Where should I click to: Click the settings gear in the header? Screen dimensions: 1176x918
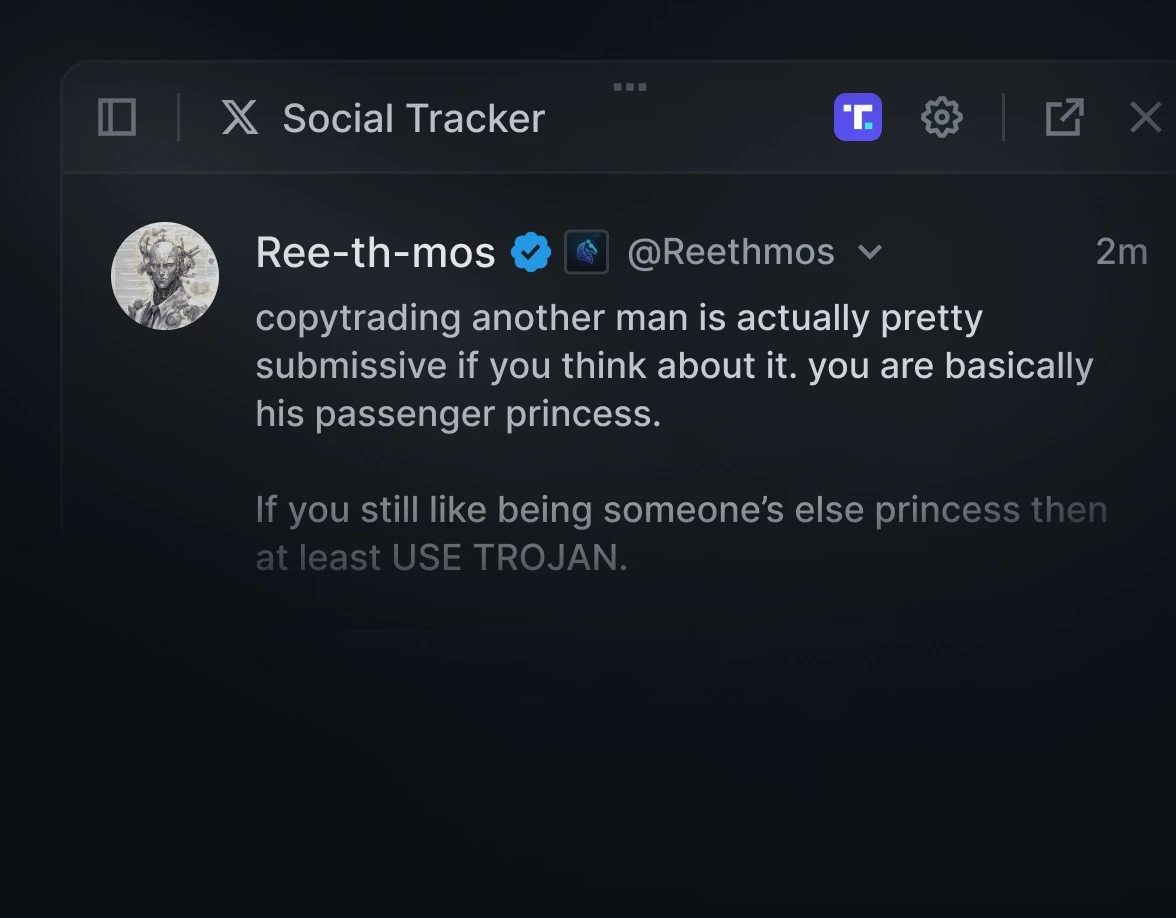(941, 117)
